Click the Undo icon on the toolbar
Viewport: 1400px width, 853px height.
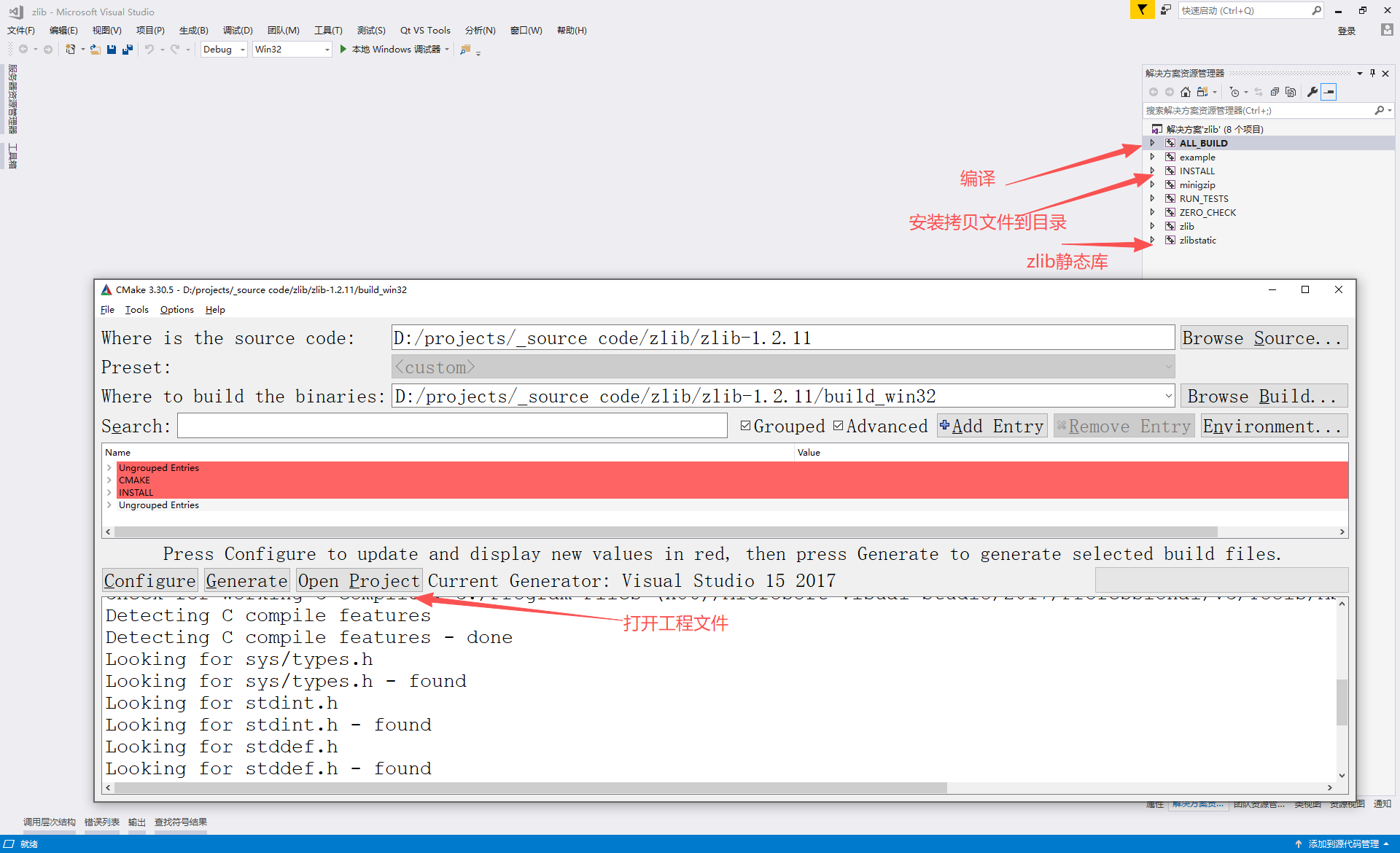(149, 49)
